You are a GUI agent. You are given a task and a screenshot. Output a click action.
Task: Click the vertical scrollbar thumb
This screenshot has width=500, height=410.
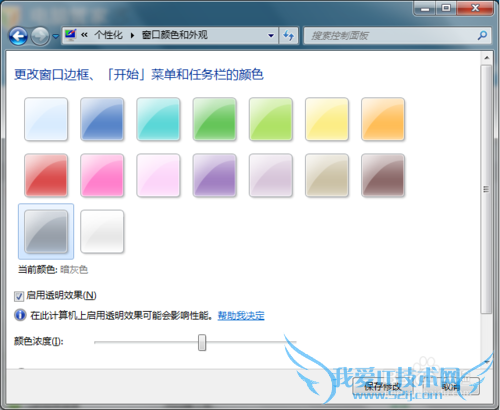[x=486, y=189]
